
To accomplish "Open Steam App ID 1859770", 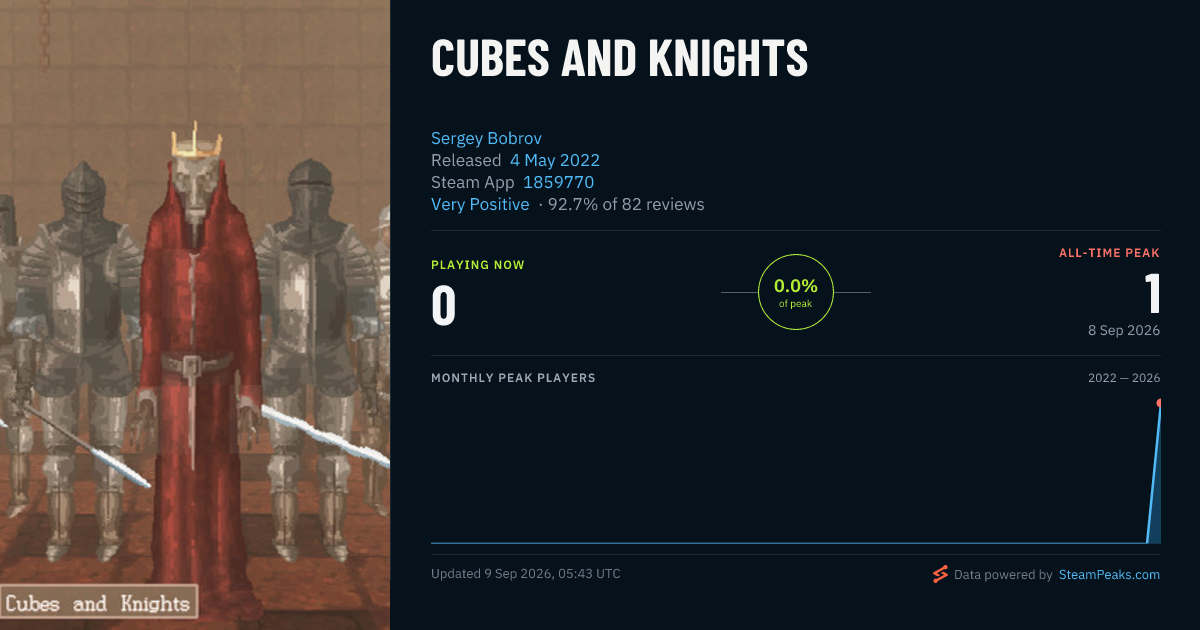I will click(x=558, y=182).
